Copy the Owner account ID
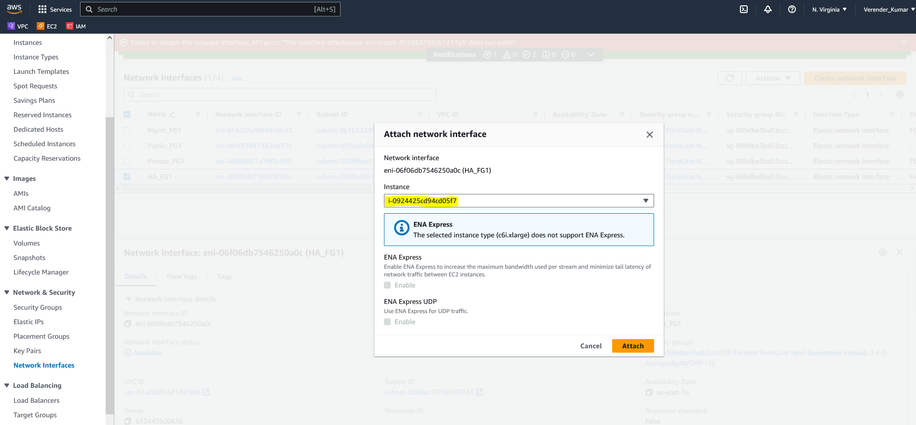The image size is (916, 425). (128, 421)
